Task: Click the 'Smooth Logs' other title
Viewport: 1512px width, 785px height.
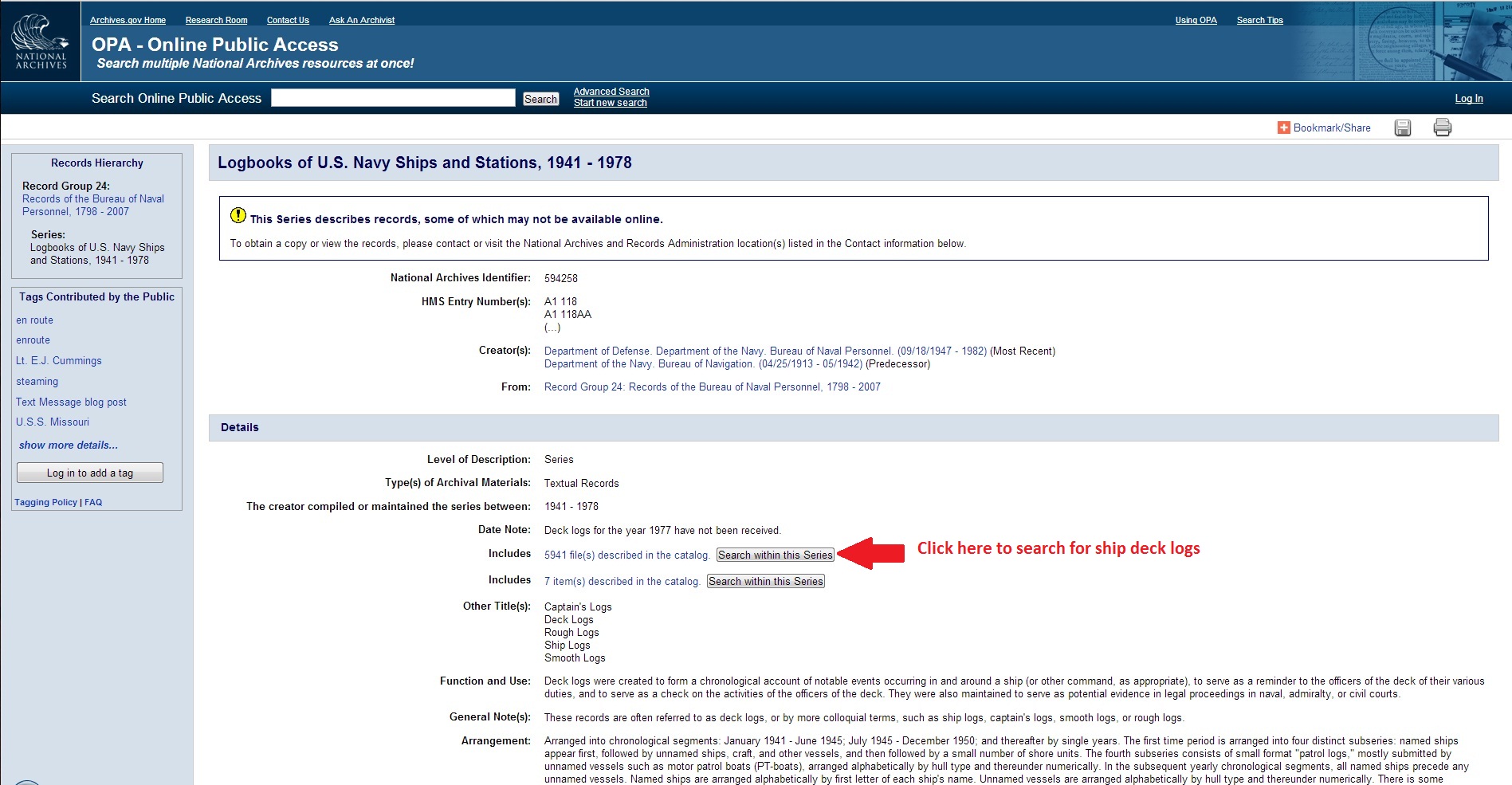Action: [x=575, y=658]
